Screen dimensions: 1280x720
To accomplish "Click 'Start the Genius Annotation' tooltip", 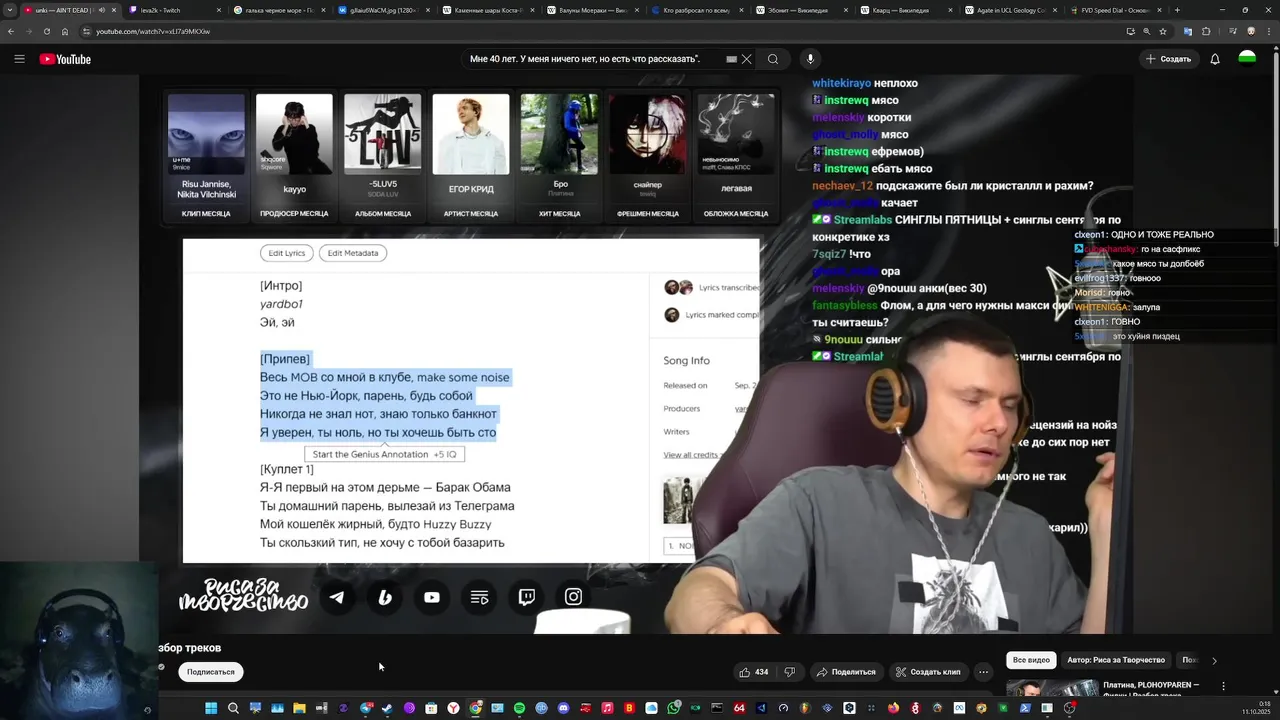I will click(384, 454).
